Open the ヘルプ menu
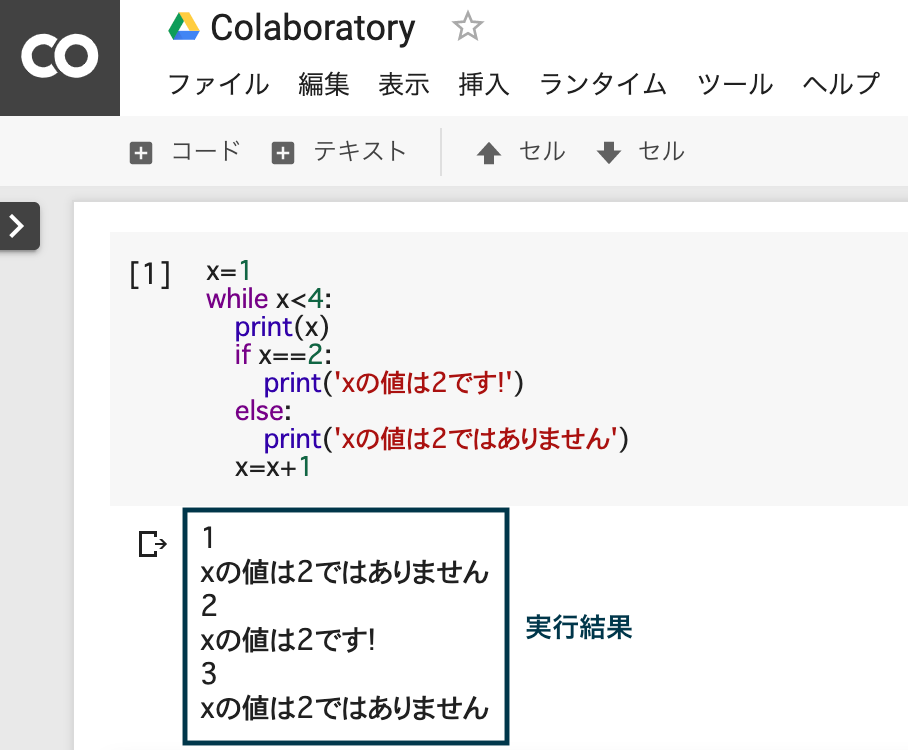 point(841,84)
